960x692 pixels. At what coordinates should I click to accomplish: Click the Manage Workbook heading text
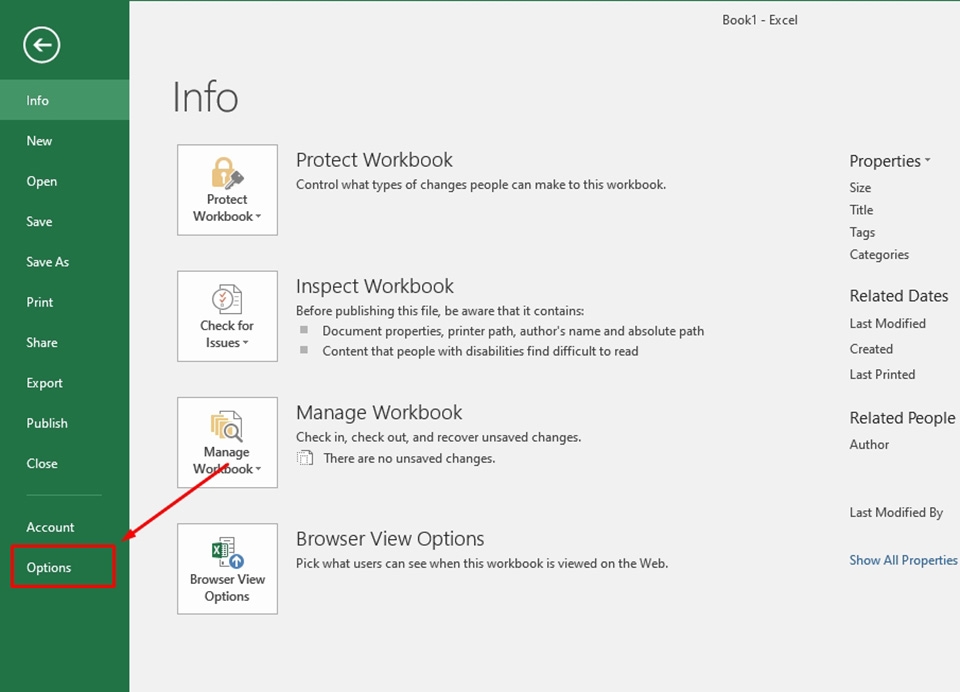pyautogui.click(x=379, y=412)
